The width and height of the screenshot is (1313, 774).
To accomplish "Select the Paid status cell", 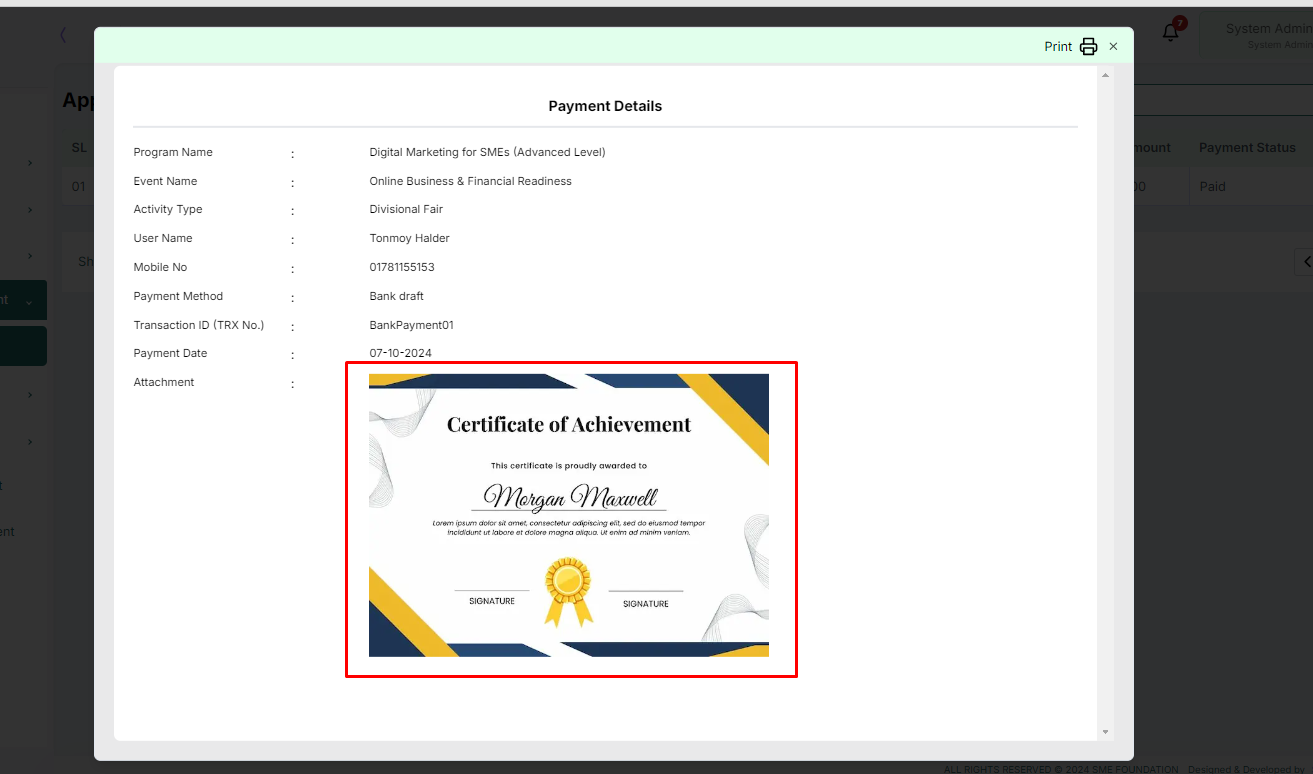I will pyautogui.click(x=1212, y=186).
